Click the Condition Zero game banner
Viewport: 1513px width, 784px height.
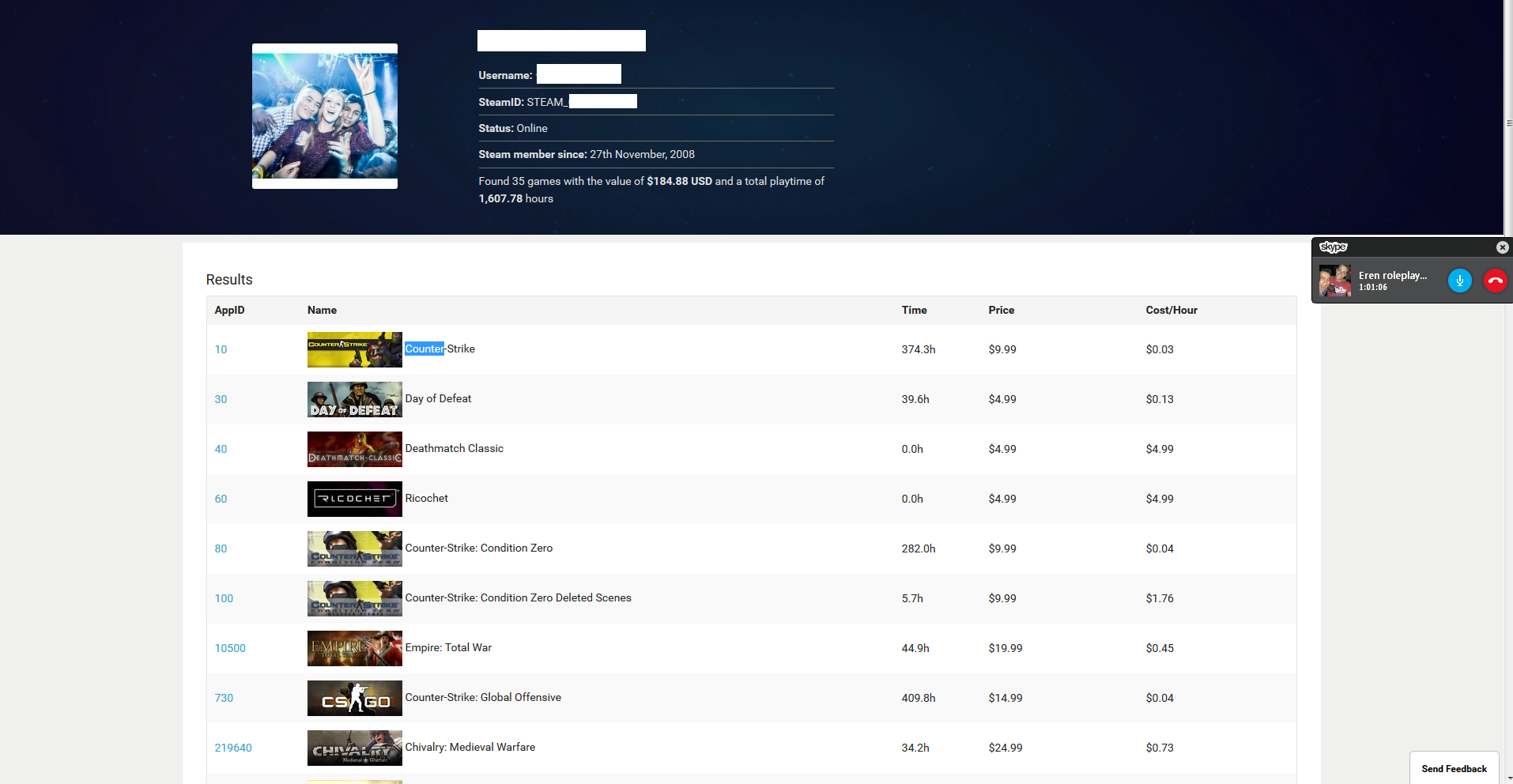pos(355,548)
